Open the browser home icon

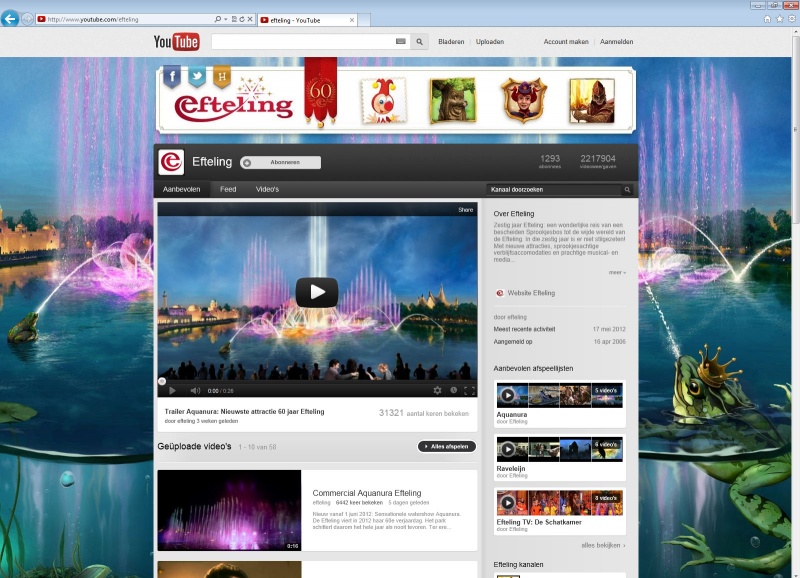coord(767,19)
